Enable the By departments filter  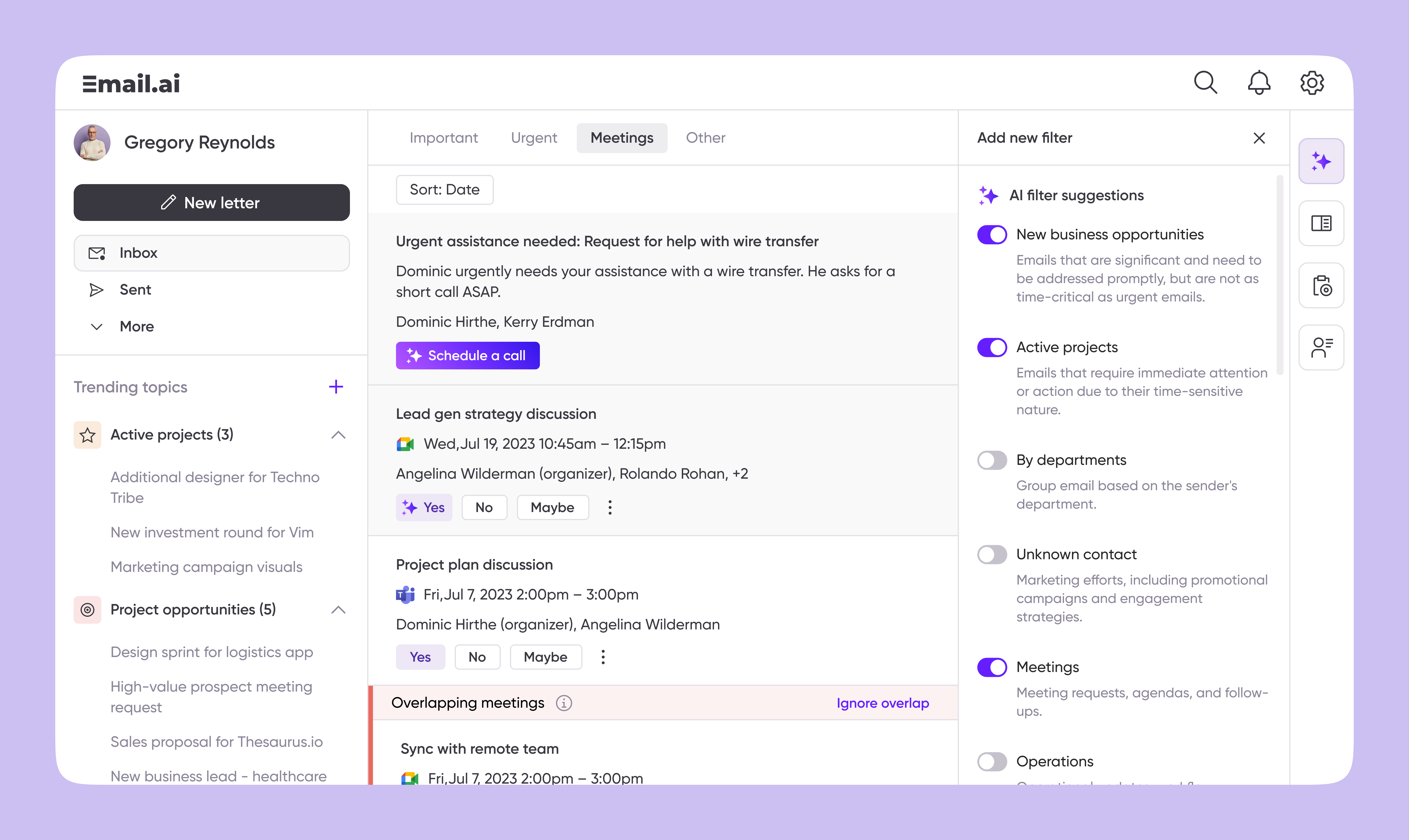coord(991,460)
